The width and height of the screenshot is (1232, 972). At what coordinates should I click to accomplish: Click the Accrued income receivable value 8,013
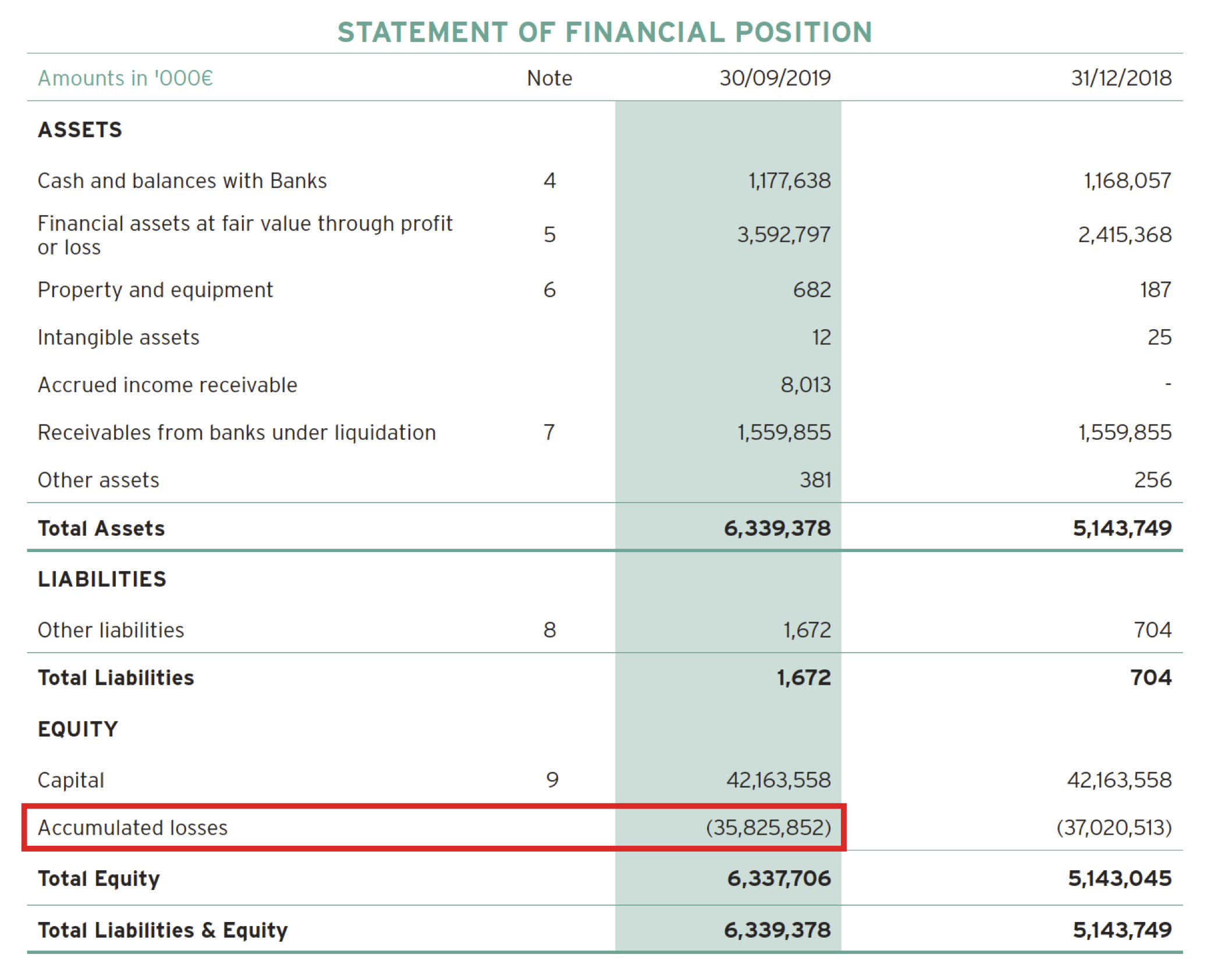(805, 384)
